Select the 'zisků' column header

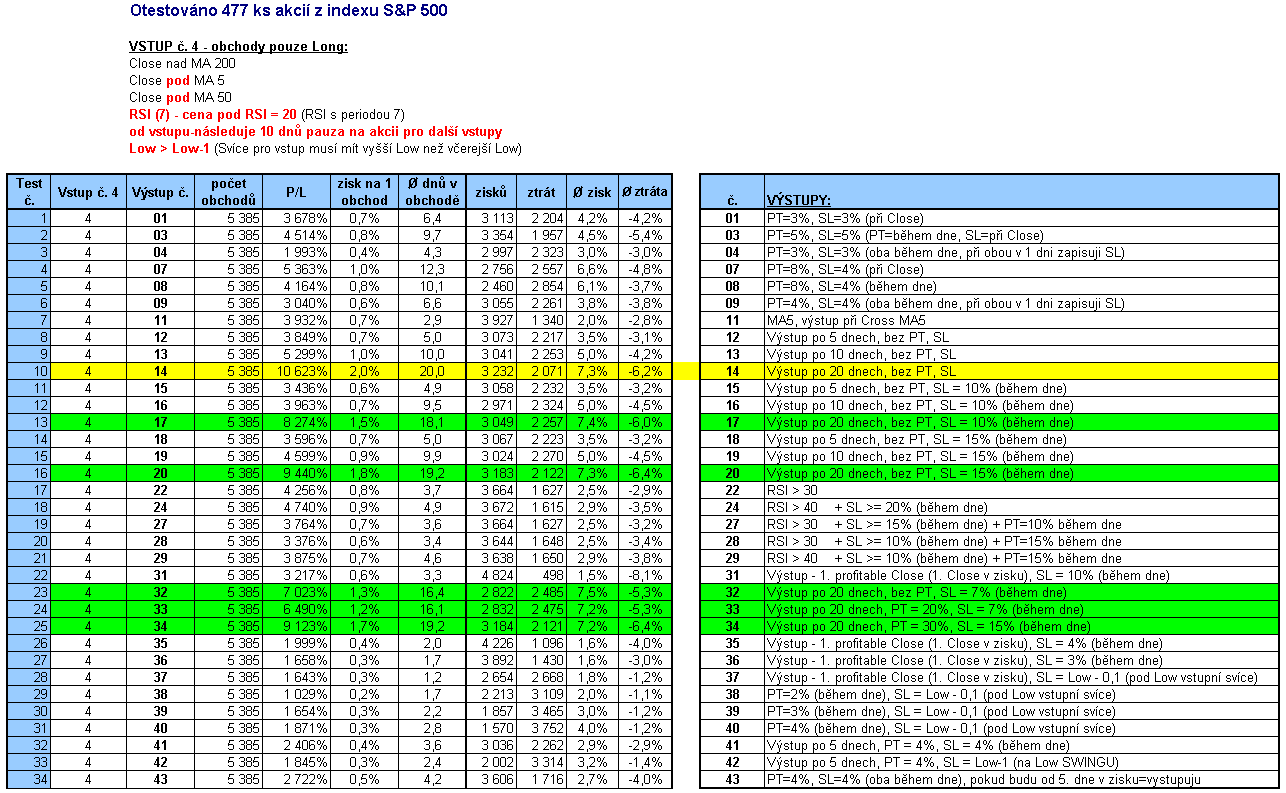click(491, 192)
